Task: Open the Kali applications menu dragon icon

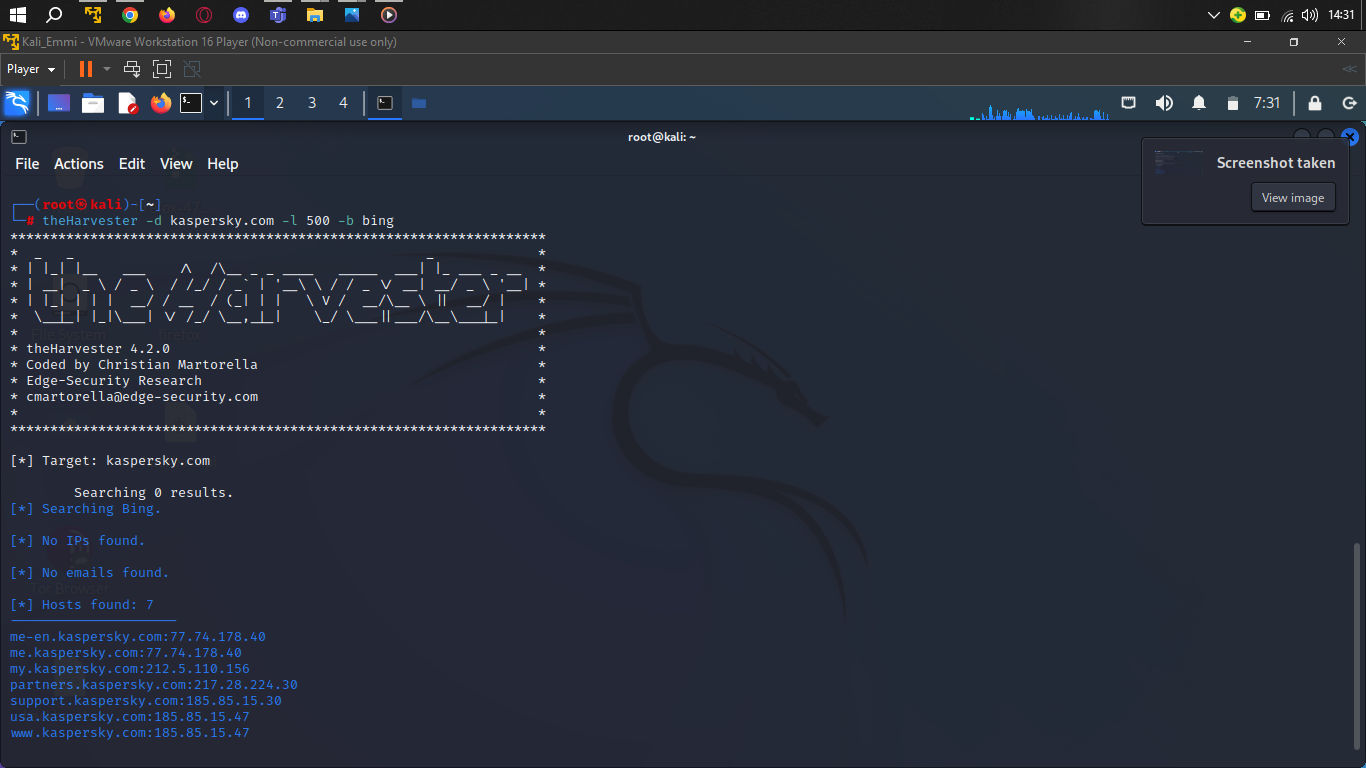Action: pyautogui.click(x=17, y=103)
